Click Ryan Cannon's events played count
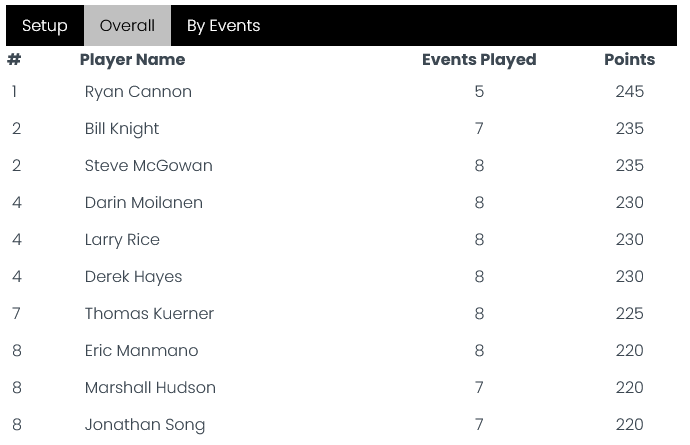 479,92
